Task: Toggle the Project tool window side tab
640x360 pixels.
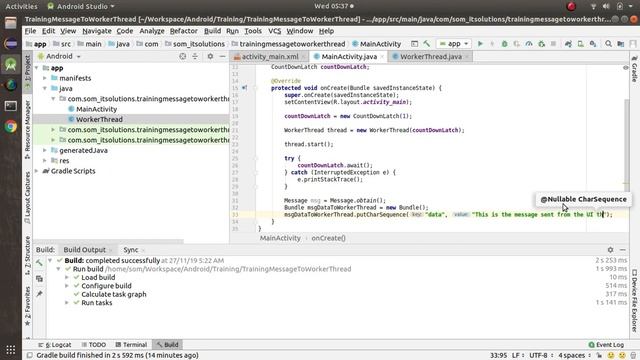Action: pyautogui.click(x=27, y=73)
